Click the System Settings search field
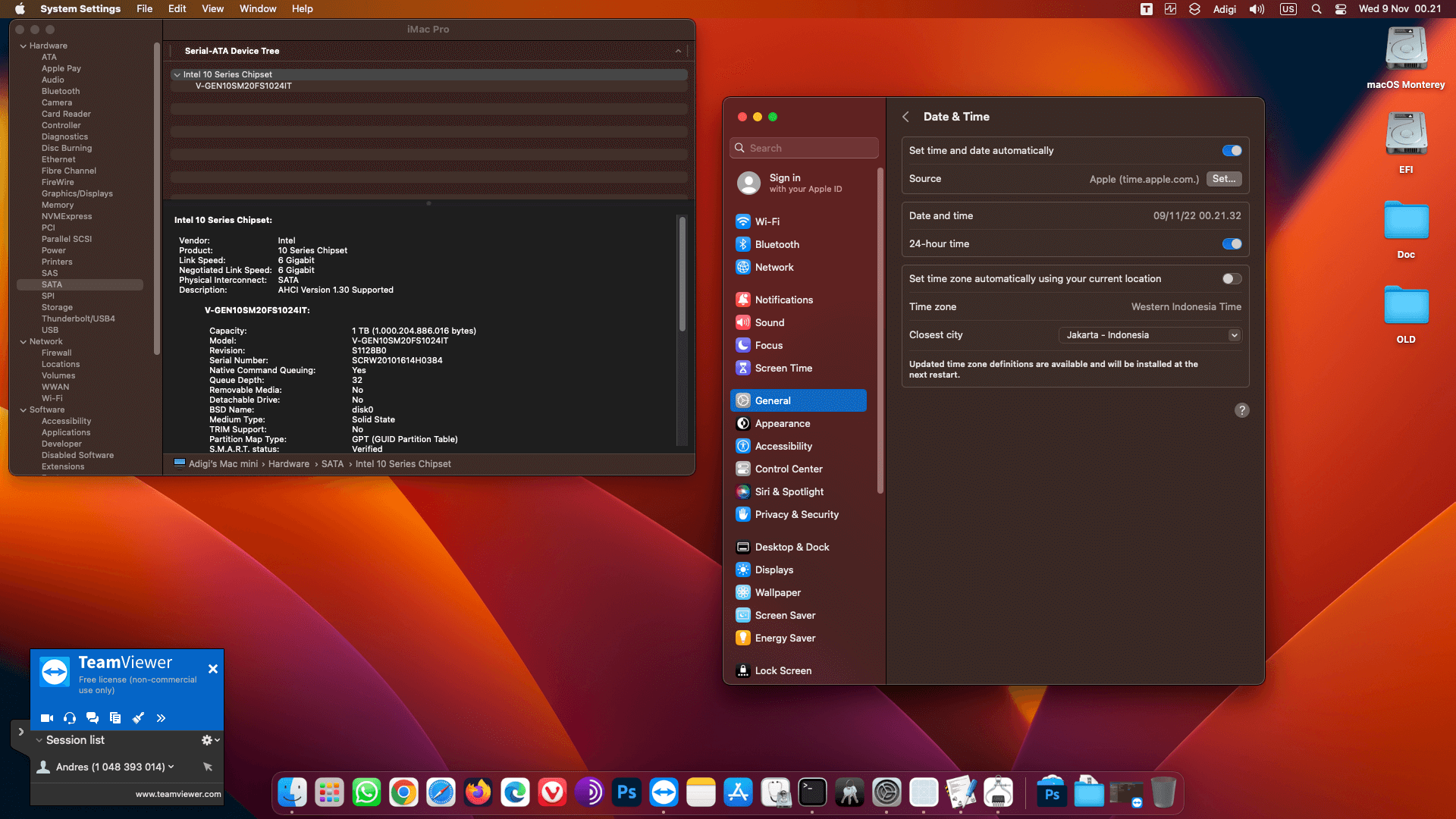This screenshot has height=819, width=1456. pyautogui.click(x=804, y=148)
